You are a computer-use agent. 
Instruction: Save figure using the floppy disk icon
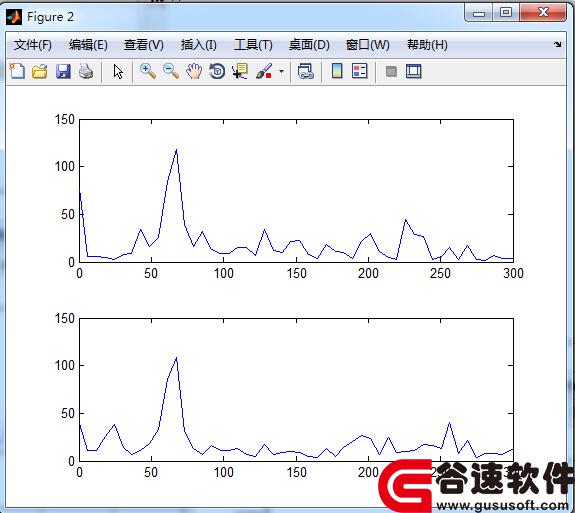[x=63, y=71]
